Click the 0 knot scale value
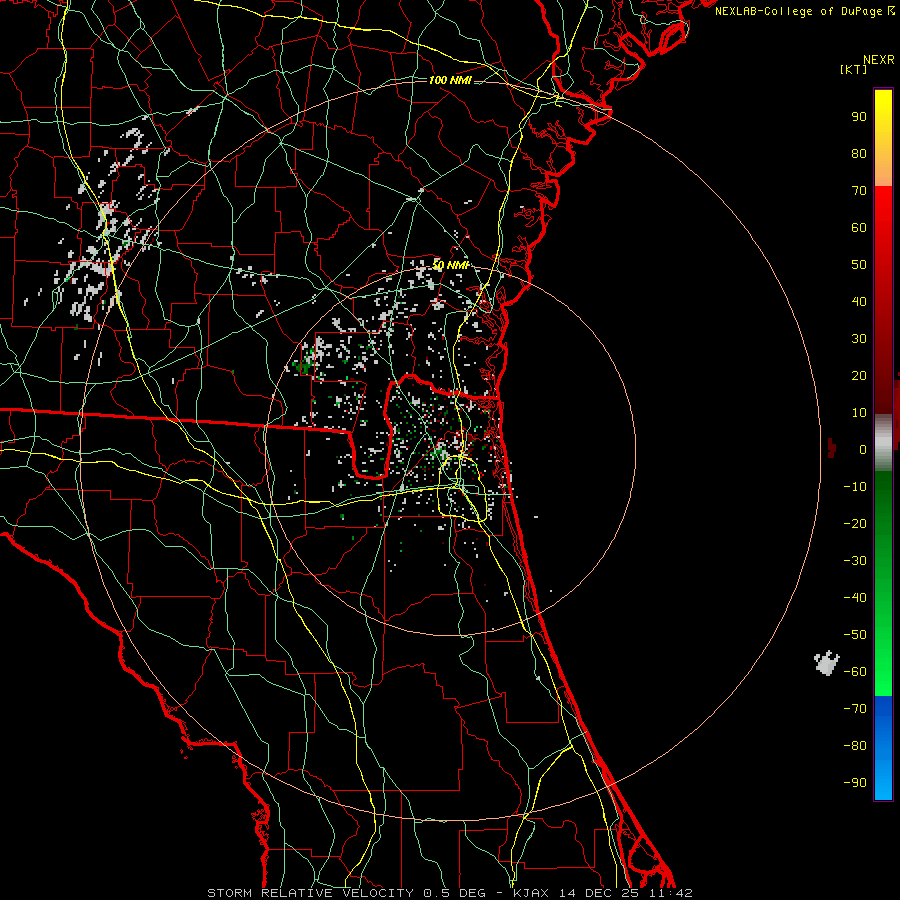Viewport: 900px width, 900px height. 863,450
